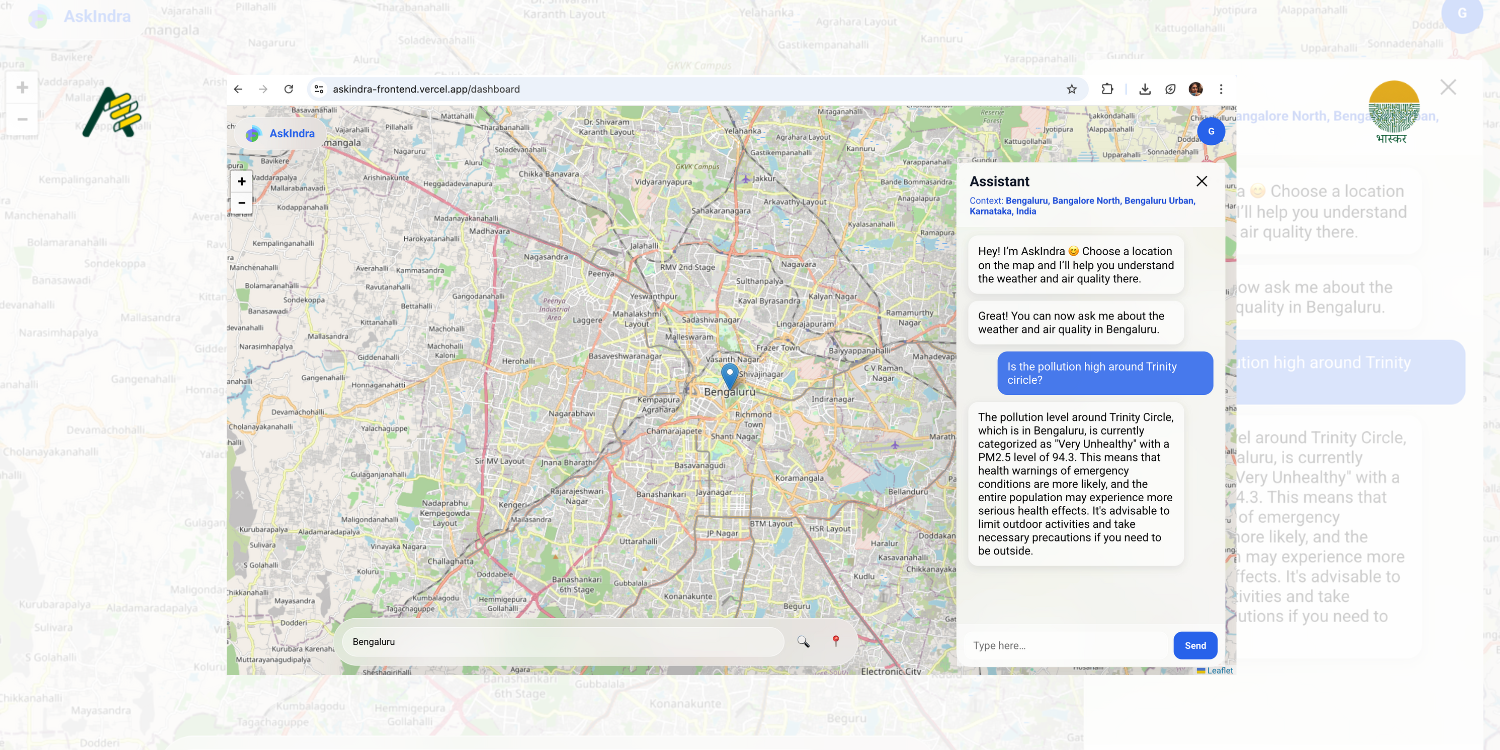Bookmark the page with star icon
The image size is (1500, 750).
[x=1072, y=89]
